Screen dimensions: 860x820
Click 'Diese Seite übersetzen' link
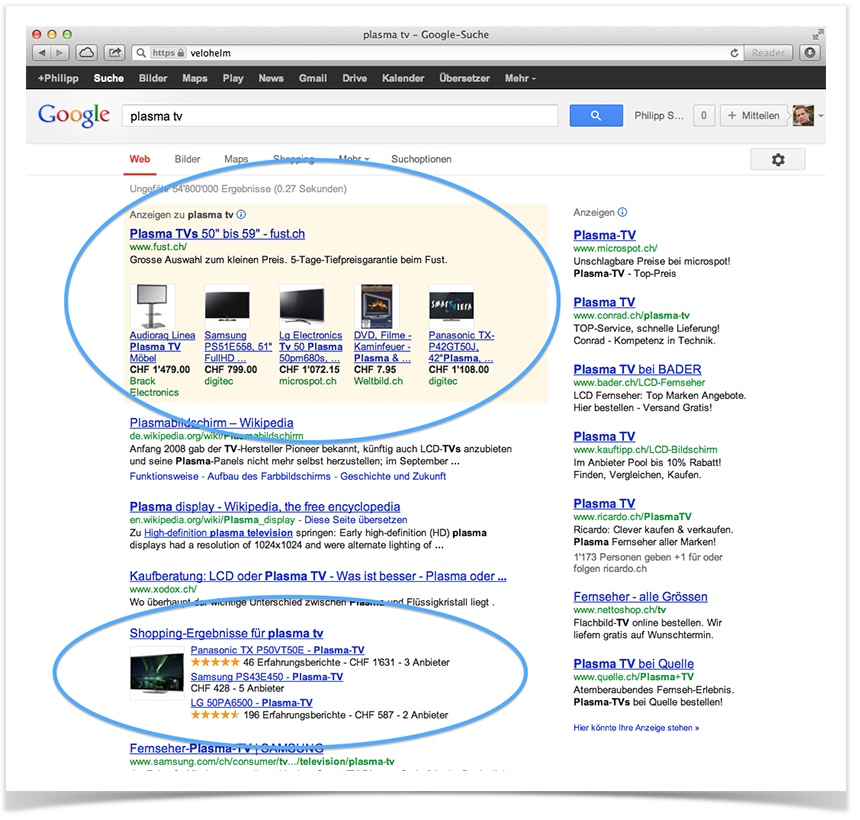click(x=356, y=520)
